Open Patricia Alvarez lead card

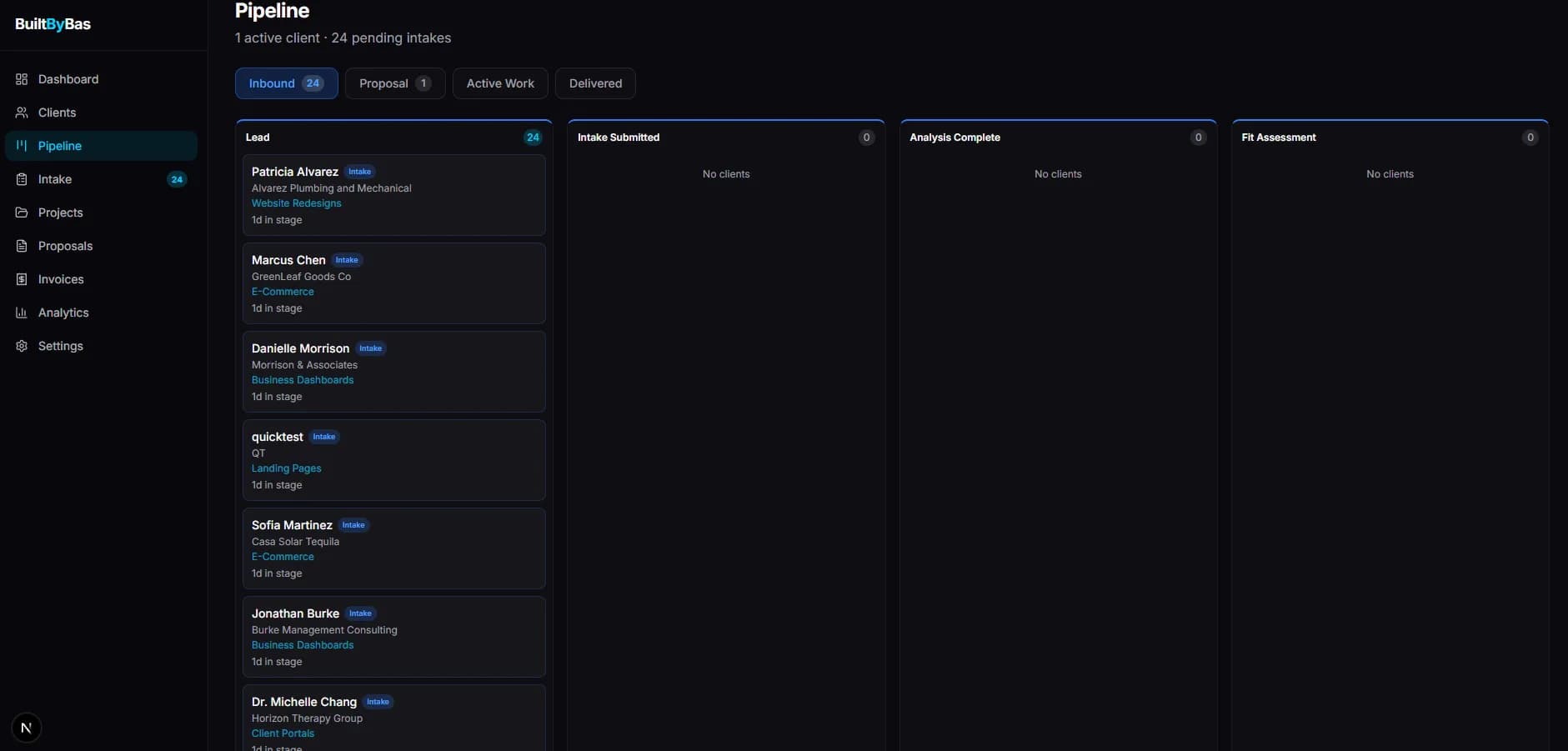(393, 195)
